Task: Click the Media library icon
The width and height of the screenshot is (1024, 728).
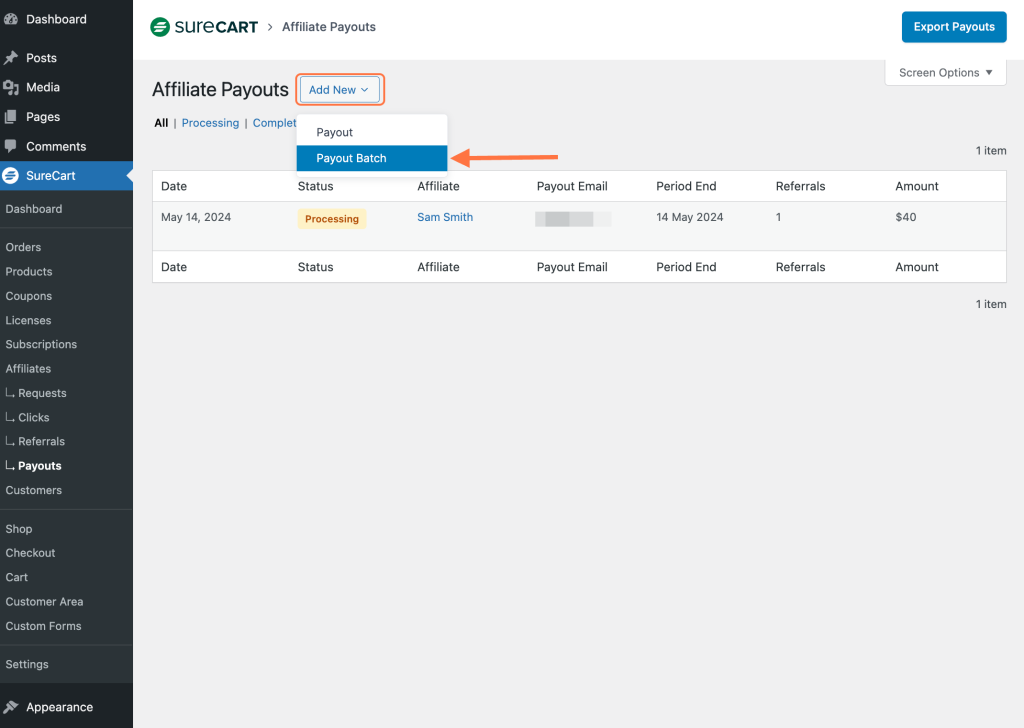Action: pyautogui.click(x=11, y=87)
